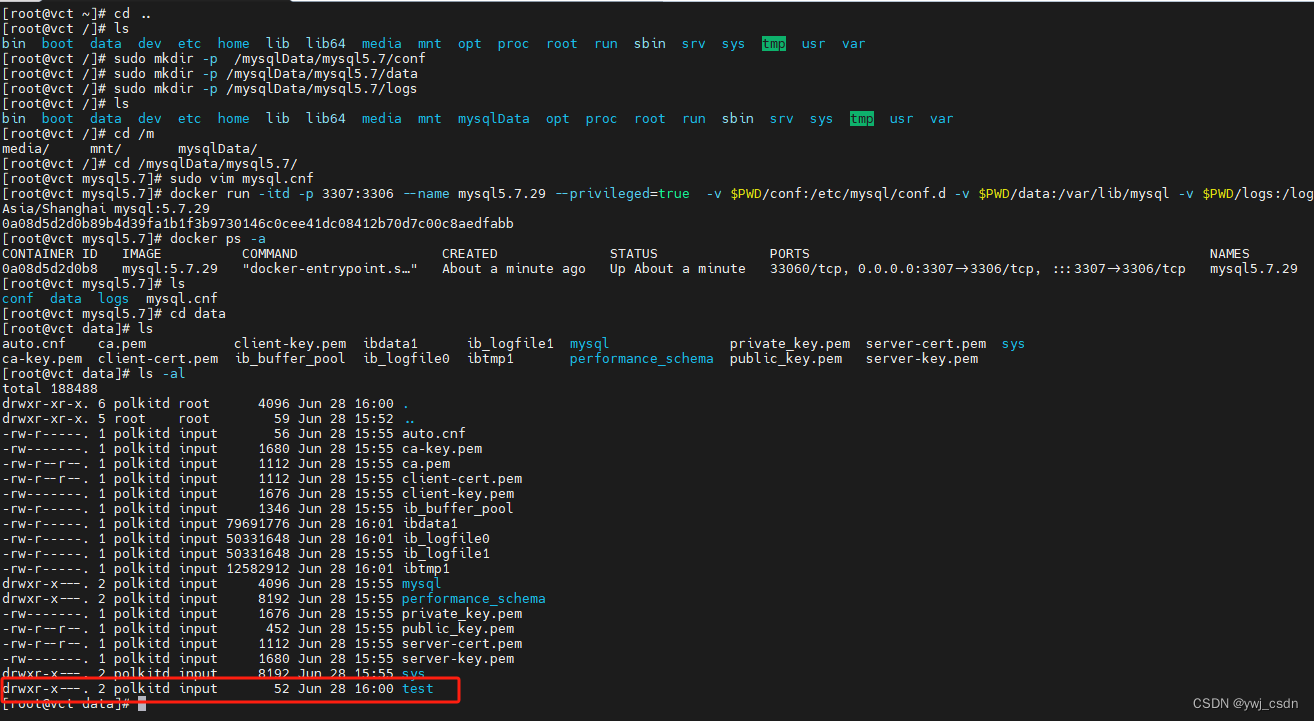Click the 'ls -al' command
The width and height of the screenshot is (1314, 721).
point(162,374)
